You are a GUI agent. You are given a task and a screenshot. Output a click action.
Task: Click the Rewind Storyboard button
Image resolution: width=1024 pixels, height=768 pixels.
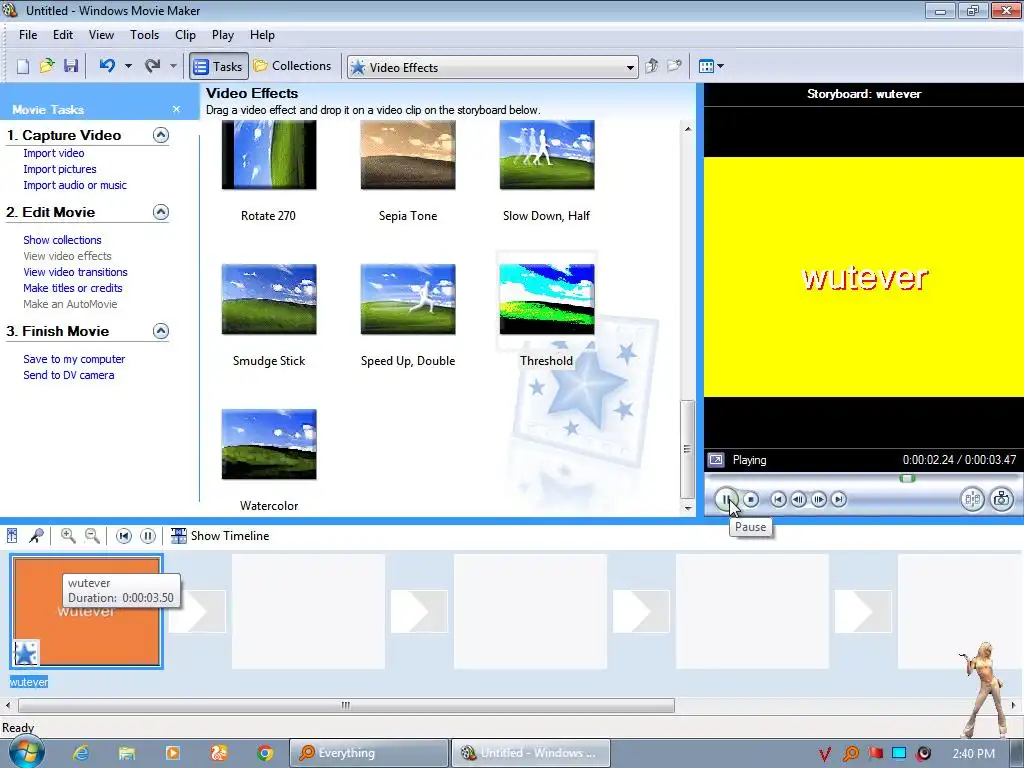(123, 536)
